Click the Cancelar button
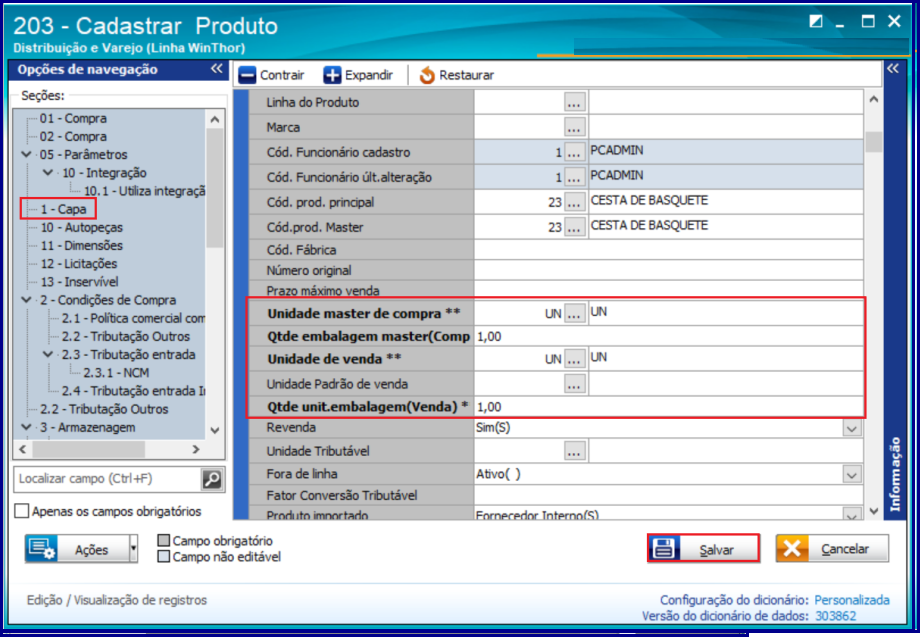This screenshot has width=920, height=637. pos(832,549)
